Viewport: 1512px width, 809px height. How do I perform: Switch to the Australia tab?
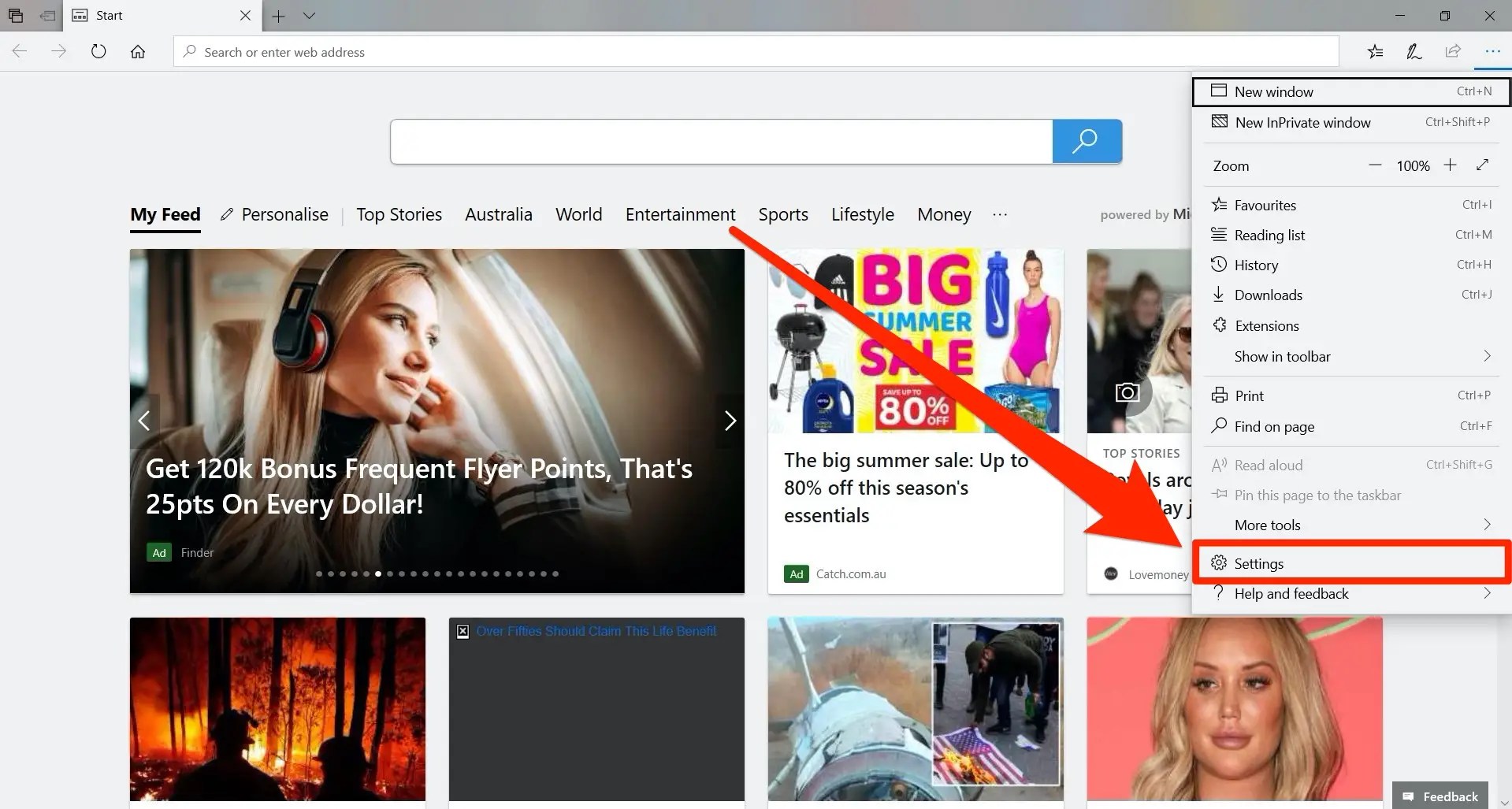499,214
